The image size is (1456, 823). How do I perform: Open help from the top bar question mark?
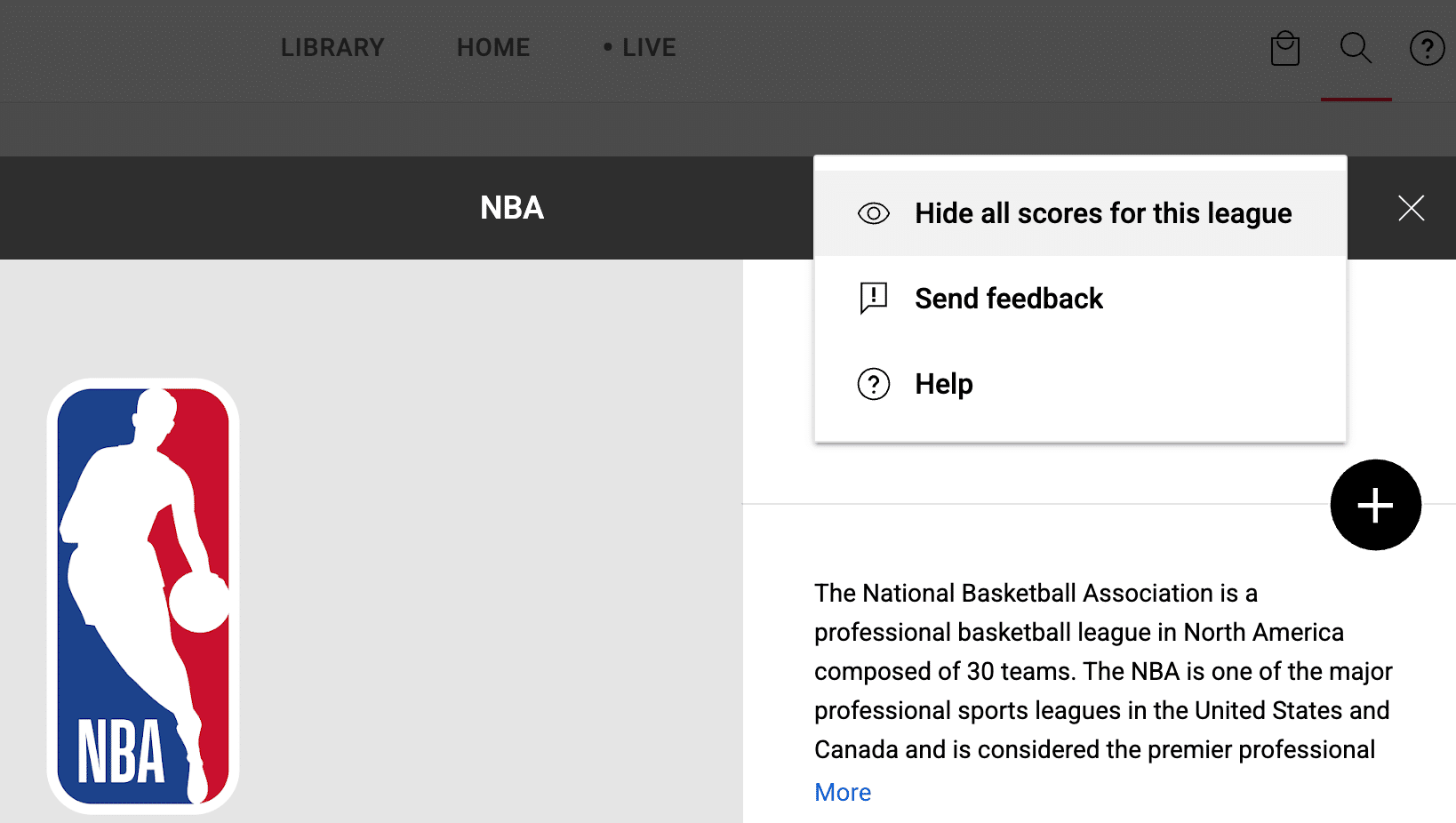(1427, 48)
